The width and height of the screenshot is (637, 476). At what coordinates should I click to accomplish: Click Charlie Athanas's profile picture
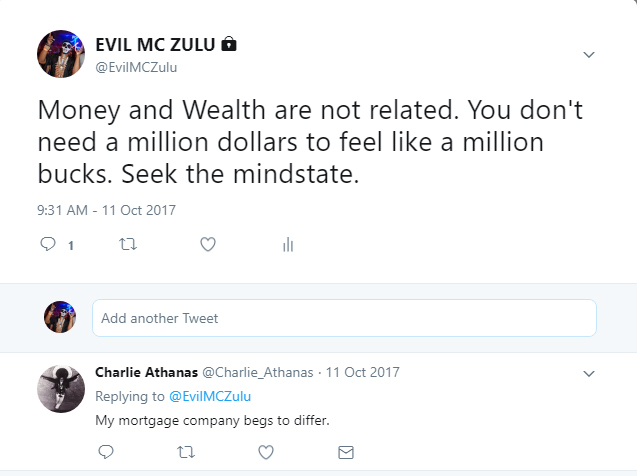(60, 387)
